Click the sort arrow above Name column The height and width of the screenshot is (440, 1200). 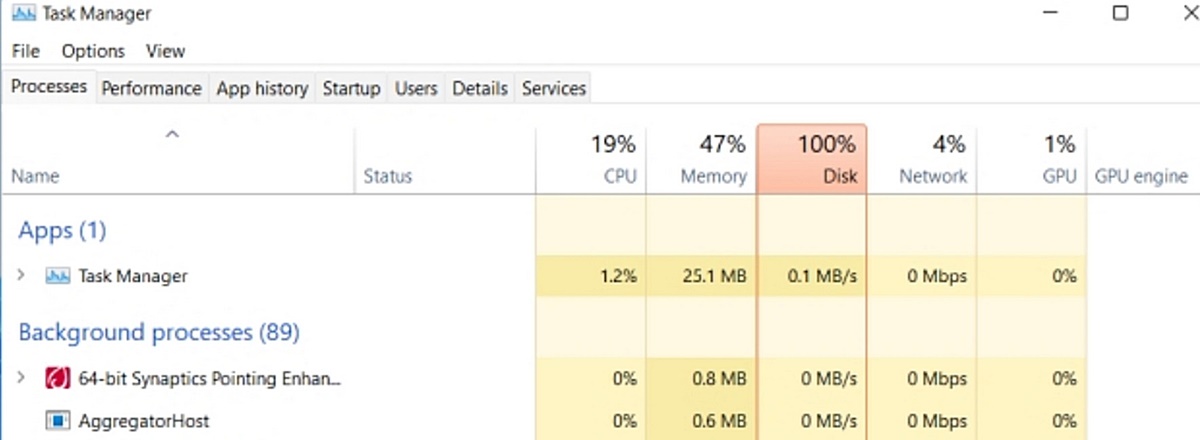pyautogui.click(x=172, y=134)
